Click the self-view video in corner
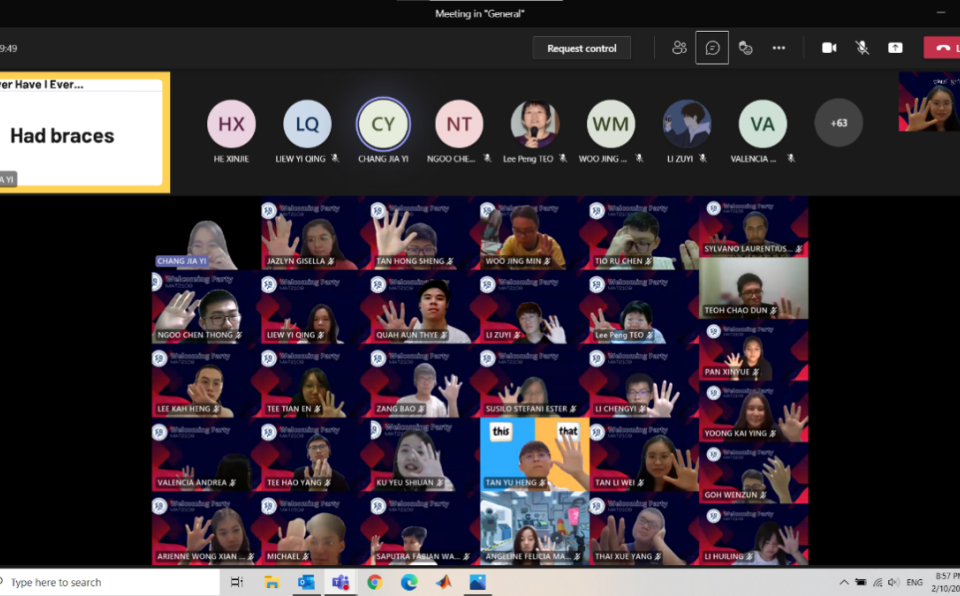Viewport: 960px width, 596px height. [x=930, y=104]
